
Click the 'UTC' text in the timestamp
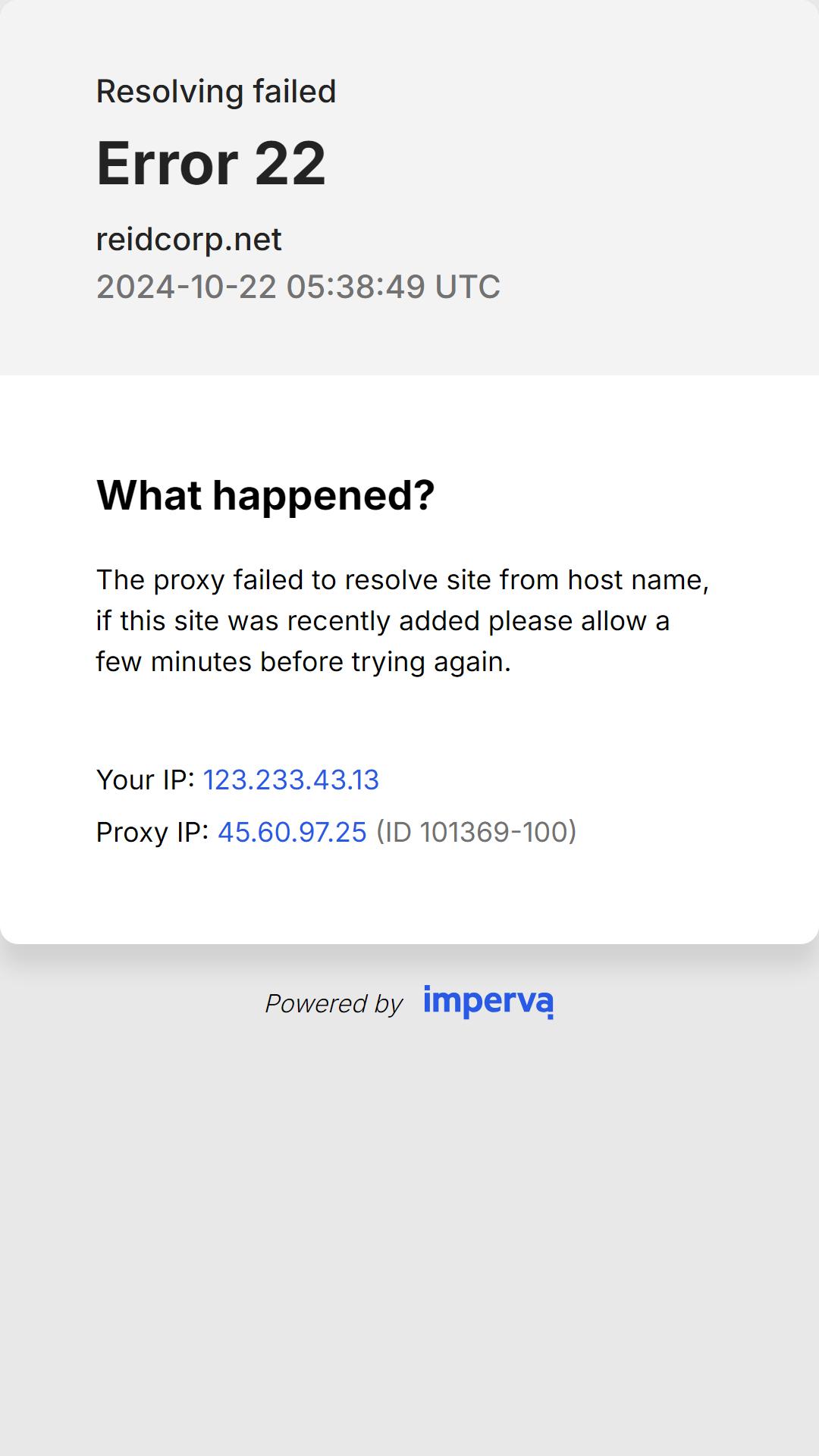click(x=467, y=287)
